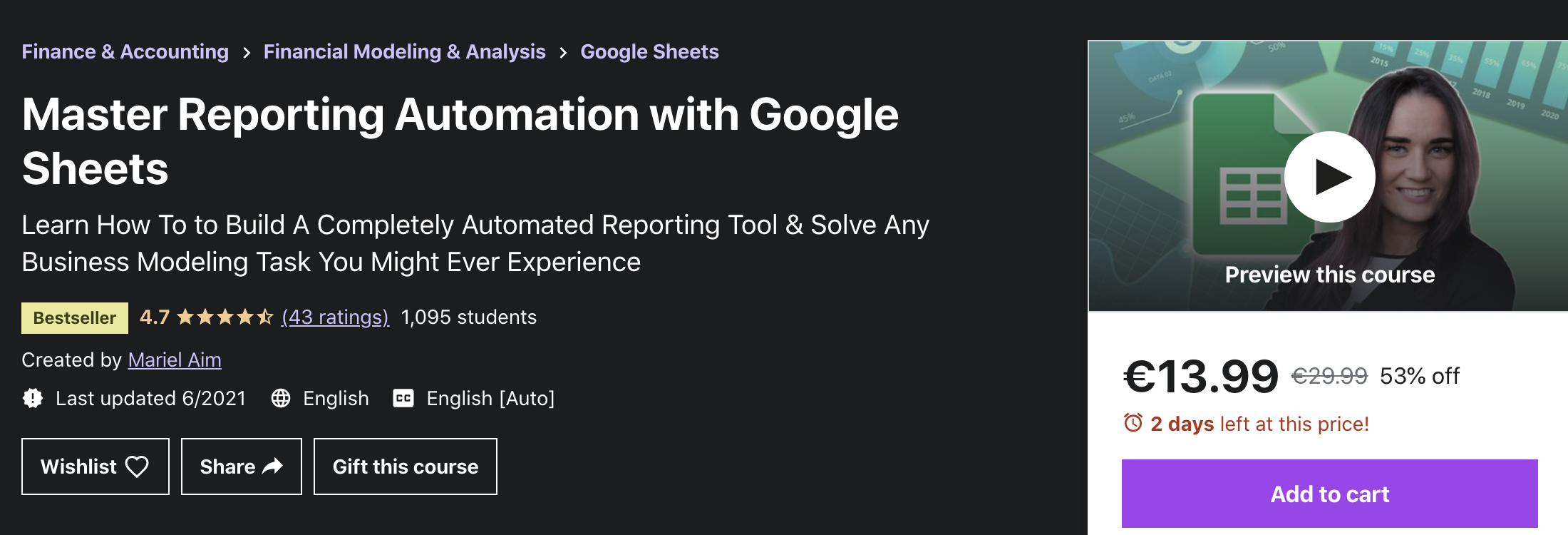
Task: Click the €13.99 current price
Action: pos(1202,376)
